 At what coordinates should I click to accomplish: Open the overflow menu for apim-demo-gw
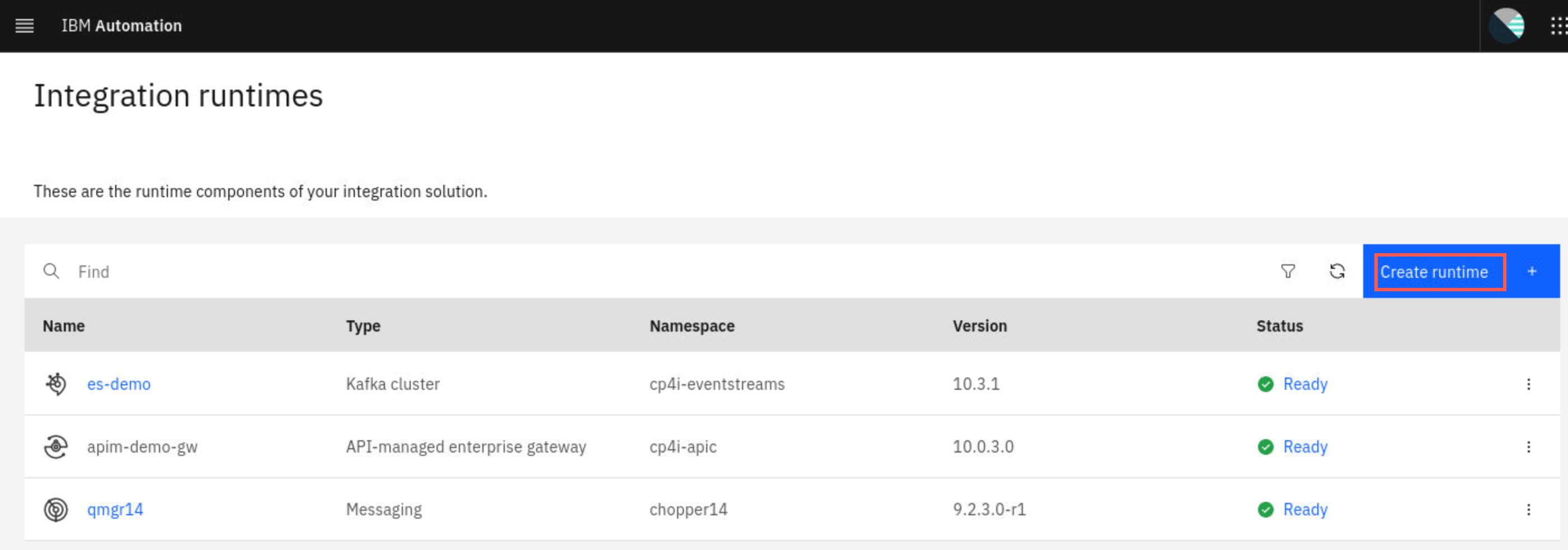[1528, 446]
